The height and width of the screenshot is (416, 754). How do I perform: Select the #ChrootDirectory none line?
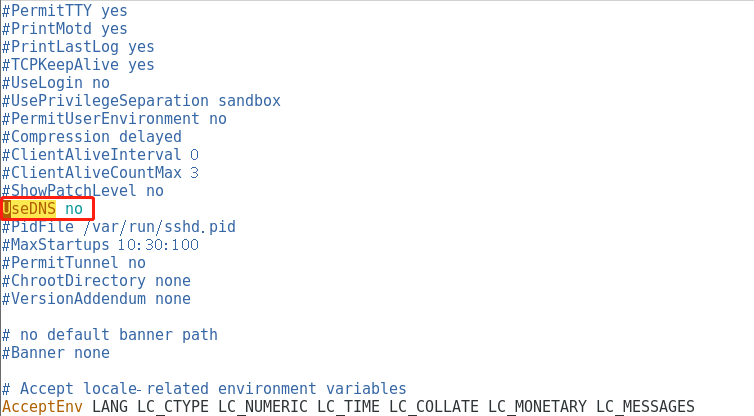click(x=96, y=281)
